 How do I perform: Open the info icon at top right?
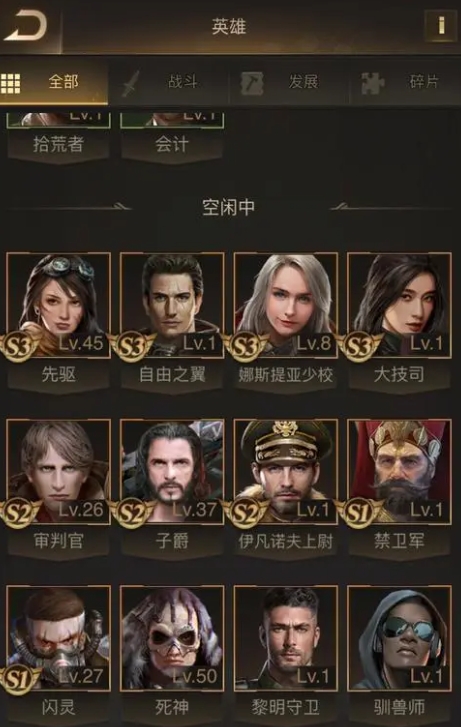(x=441, y=26)
